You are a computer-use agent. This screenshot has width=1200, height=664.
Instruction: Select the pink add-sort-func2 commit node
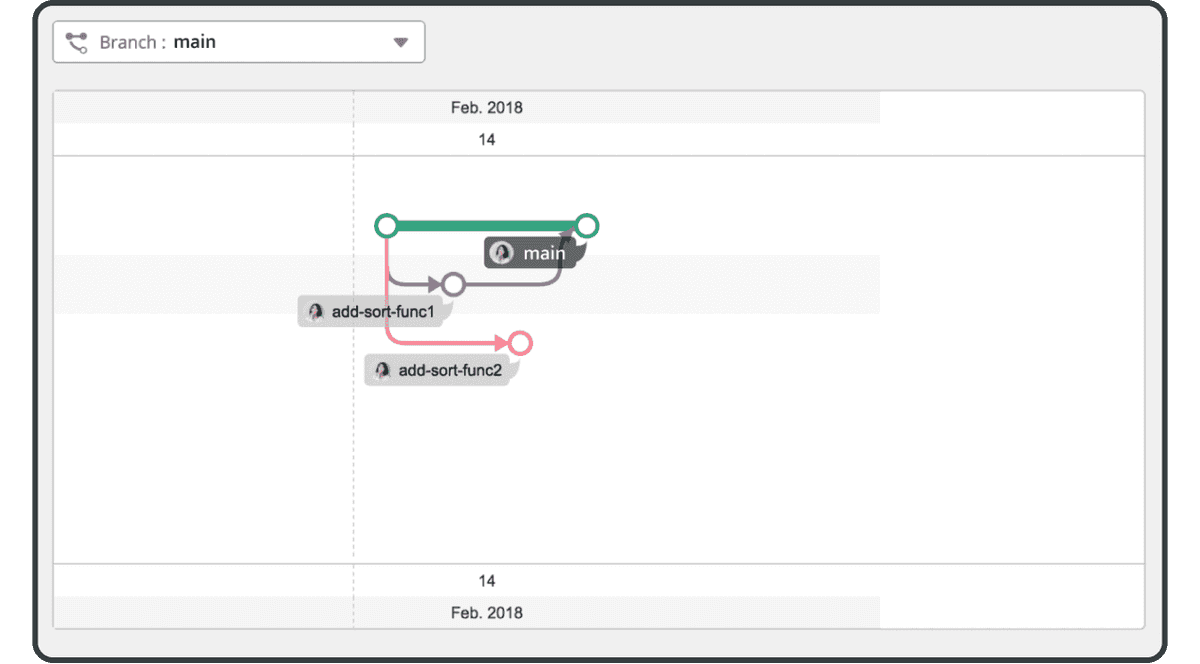pos(519,344)
